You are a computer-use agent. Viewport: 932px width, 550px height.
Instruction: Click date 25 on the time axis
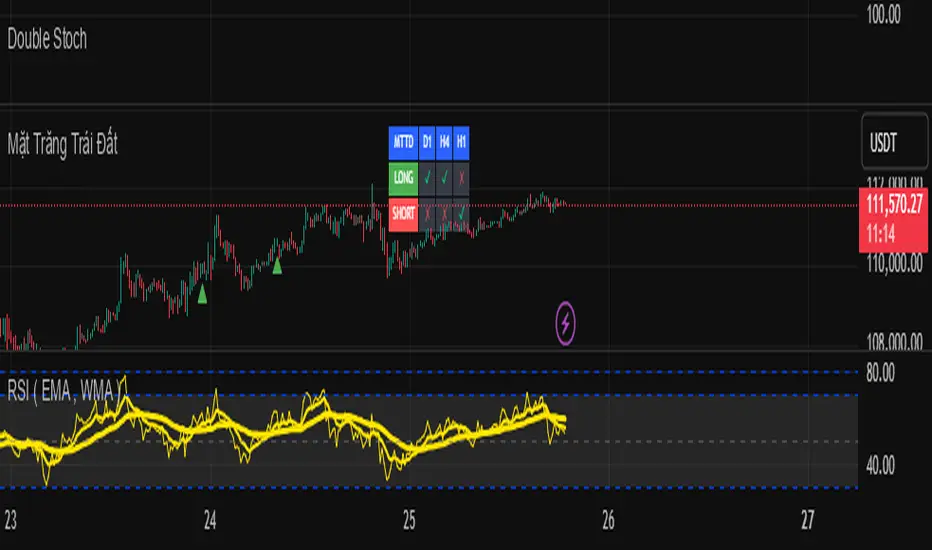pyautogui.click(x=409, y=521)
